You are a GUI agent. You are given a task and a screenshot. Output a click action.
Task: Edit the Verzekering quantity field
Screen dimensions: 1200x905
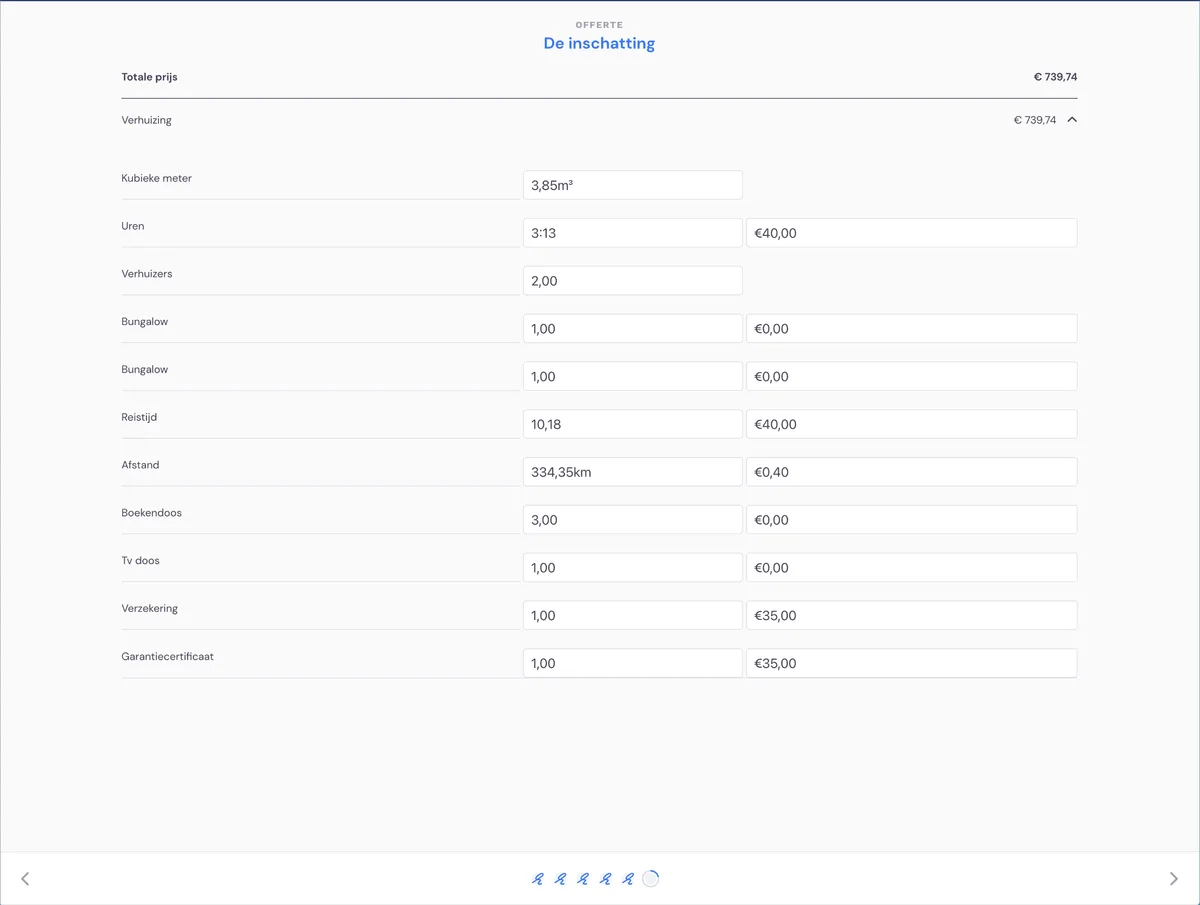coord(633,615)
